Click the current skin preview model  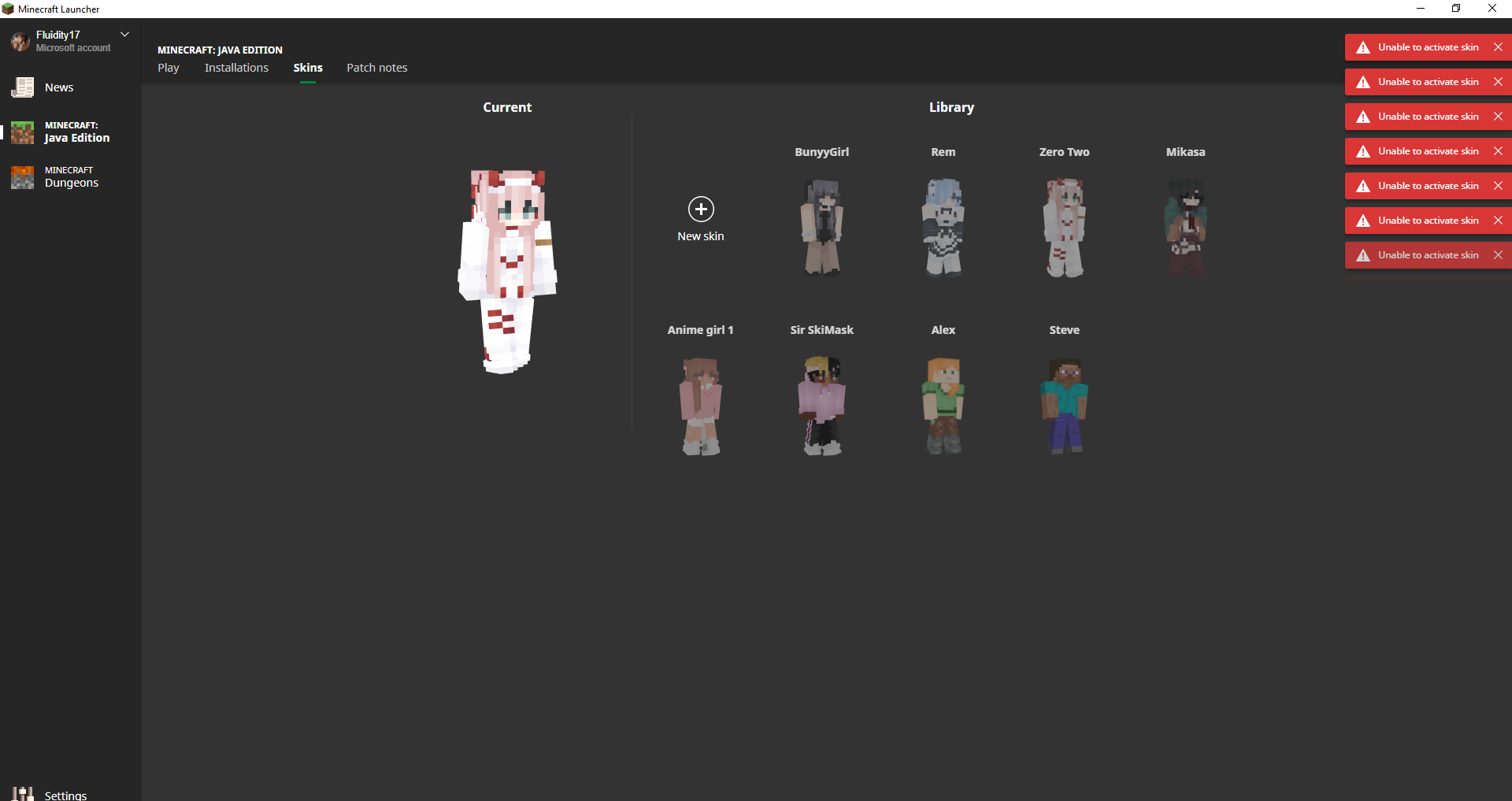coord(508,271)
